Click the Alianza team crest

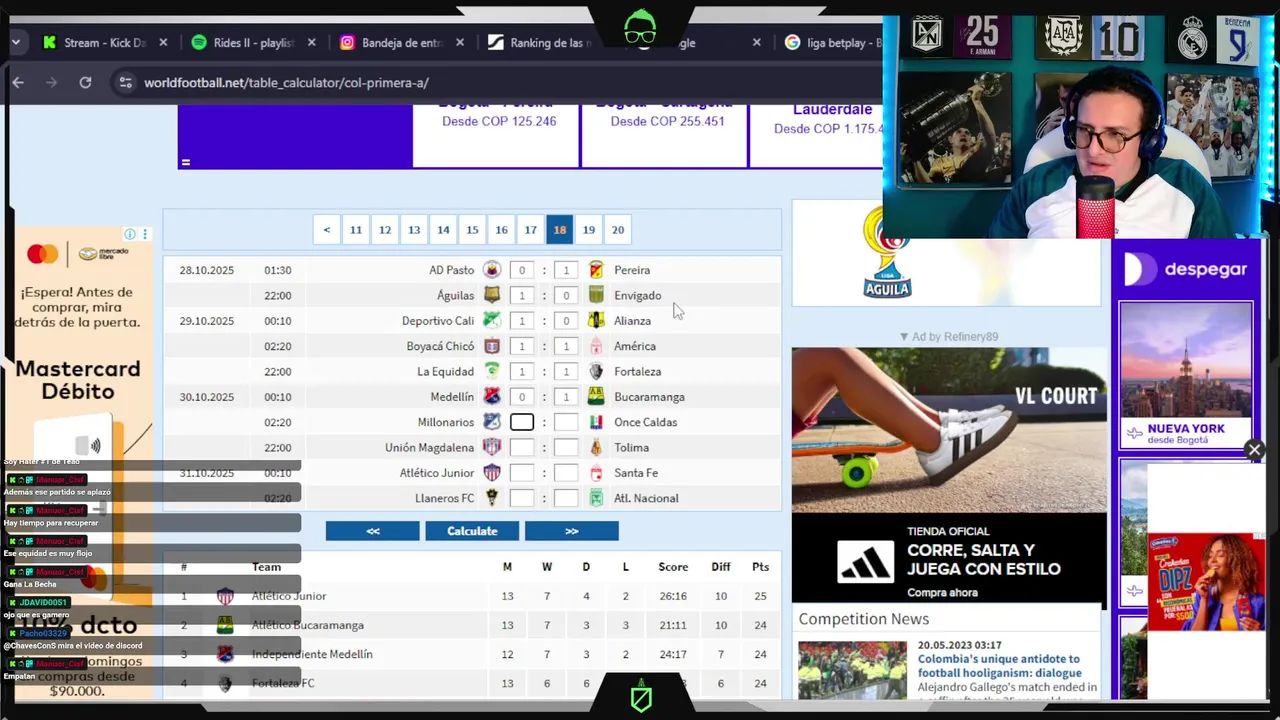point(596,320)
